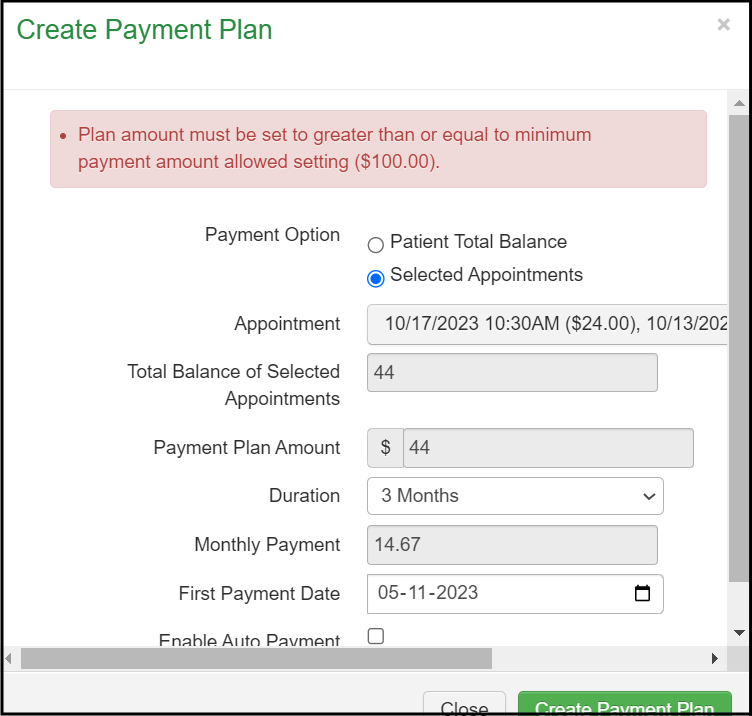Select the Selected Appointments radio option
752x716 pixels.
376,278
